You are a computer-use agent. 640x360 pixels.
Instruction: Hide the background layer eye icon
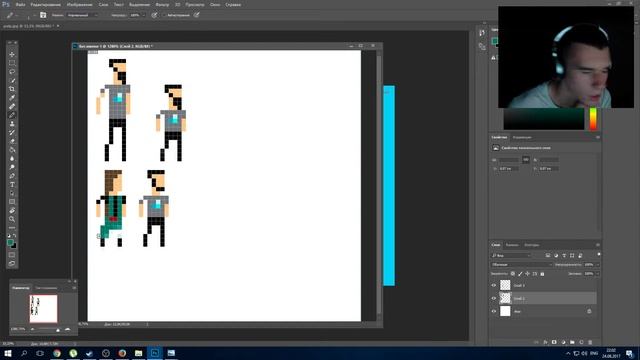[x=493, y=311]
